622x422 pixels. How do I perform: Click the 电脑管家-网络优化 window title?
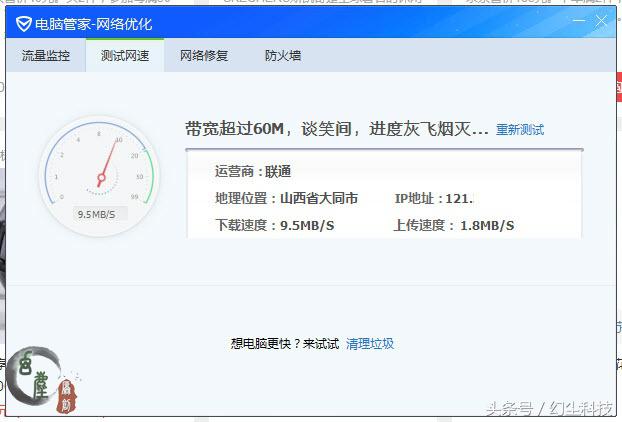pos(94,24)
